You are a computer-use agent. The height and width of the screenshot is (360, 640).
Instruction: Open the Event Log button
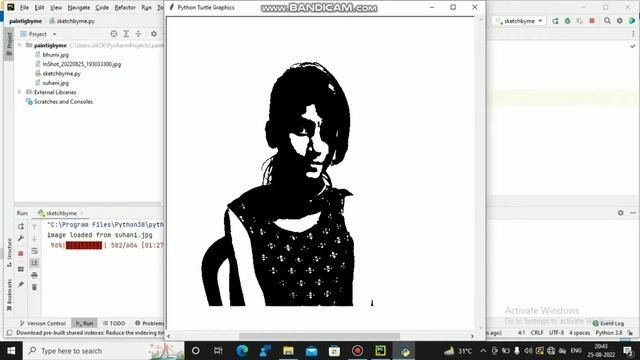(x=608, y=323)
